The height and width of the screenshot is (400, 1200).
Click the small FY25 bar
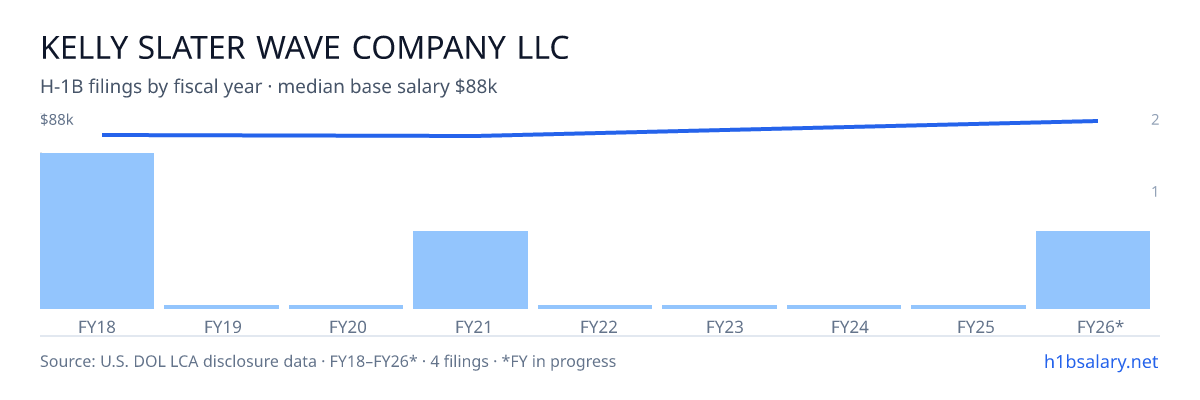[x=968, y=307]
